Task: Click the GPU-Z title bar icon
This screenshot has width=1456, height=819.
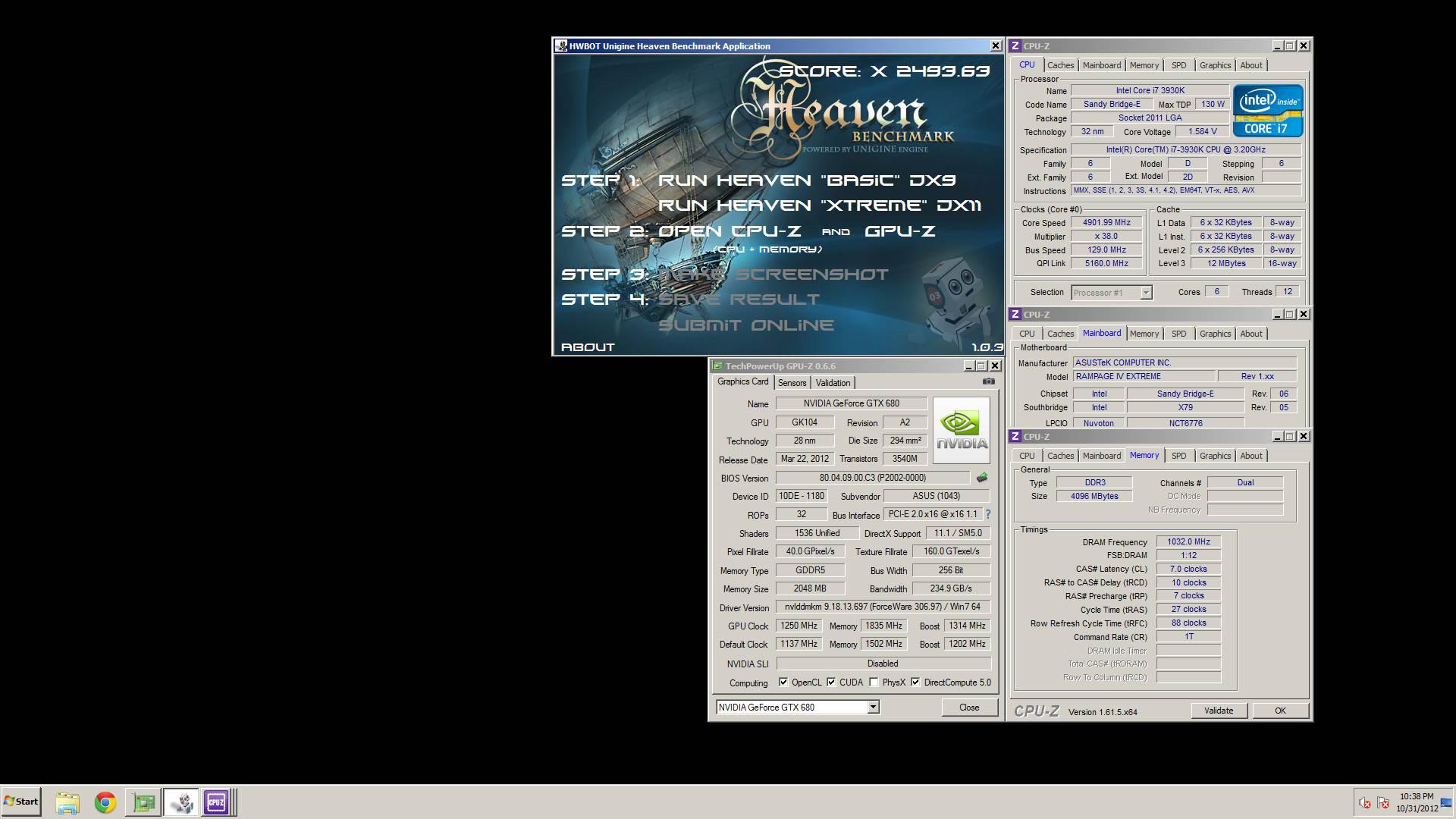Action: click(717, 366)
